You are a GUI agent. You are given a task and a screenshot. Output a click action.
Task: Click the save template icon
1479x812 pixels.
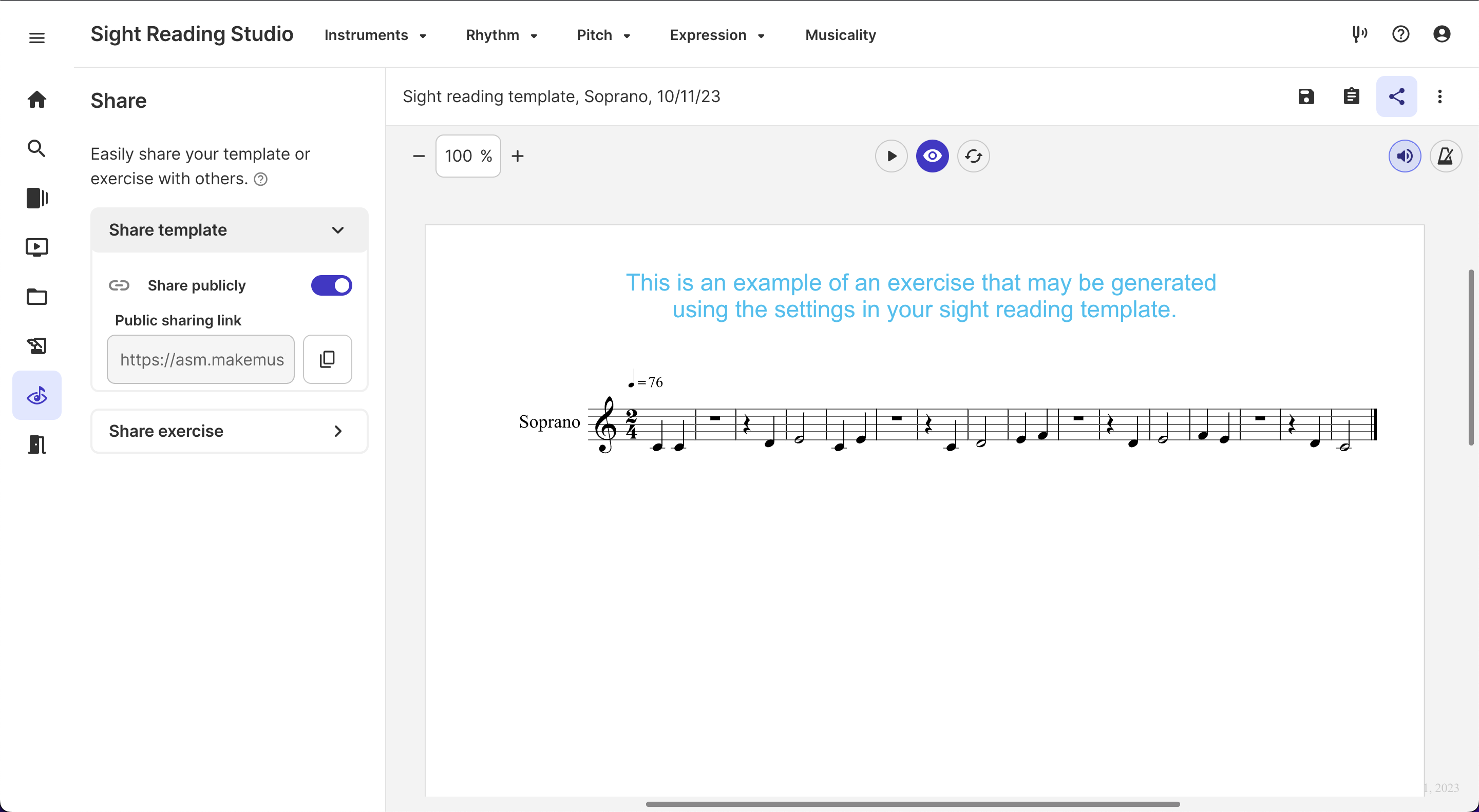[1306, 96]
